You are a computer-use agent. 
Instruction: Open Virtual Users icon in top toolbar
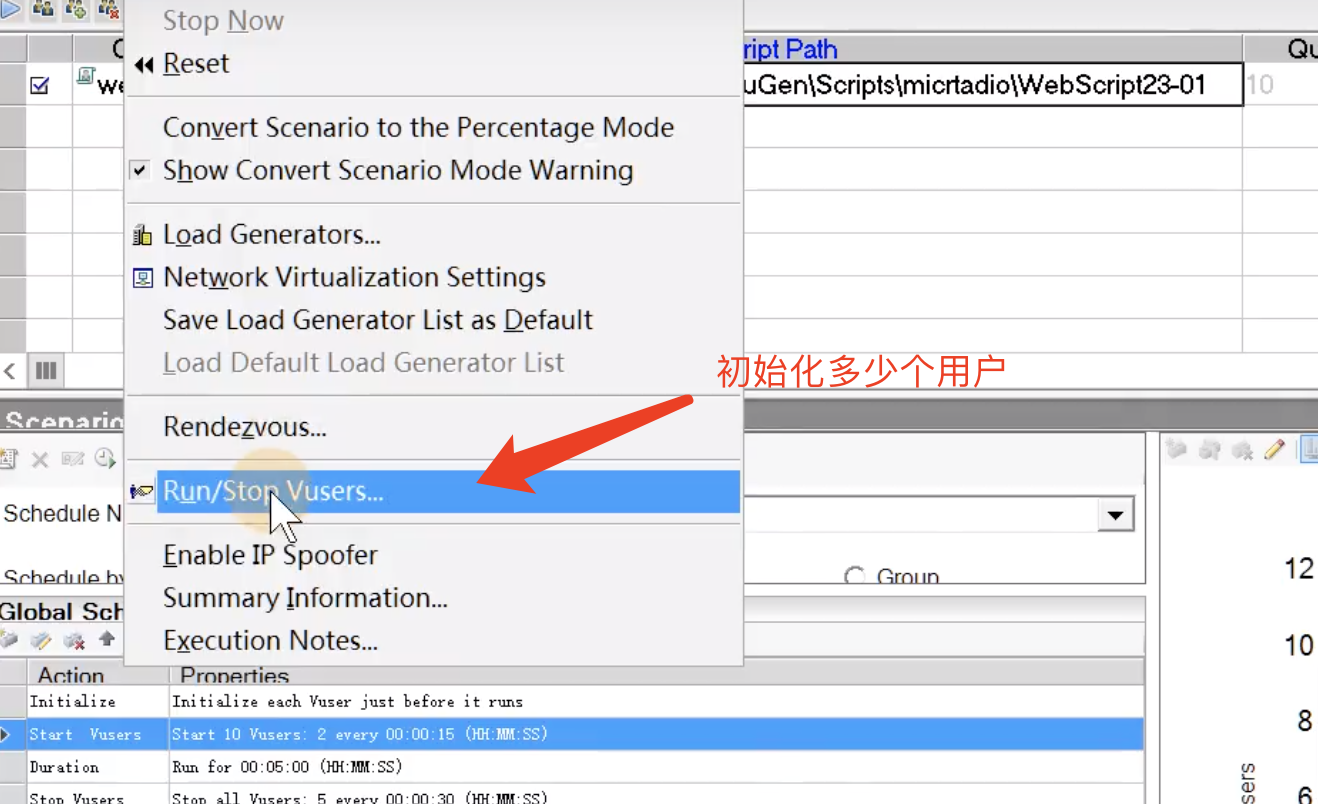tap(43, 9)
